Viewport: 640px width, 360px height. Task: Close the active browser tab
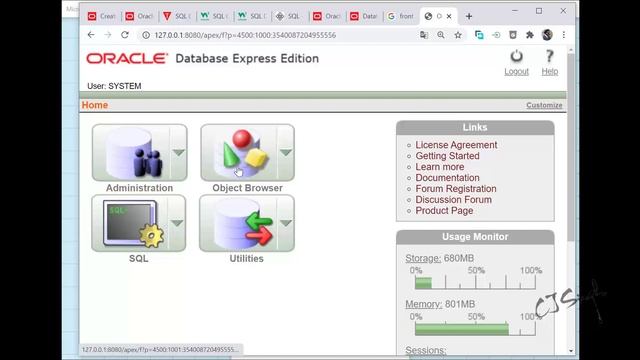pos(449,16)
